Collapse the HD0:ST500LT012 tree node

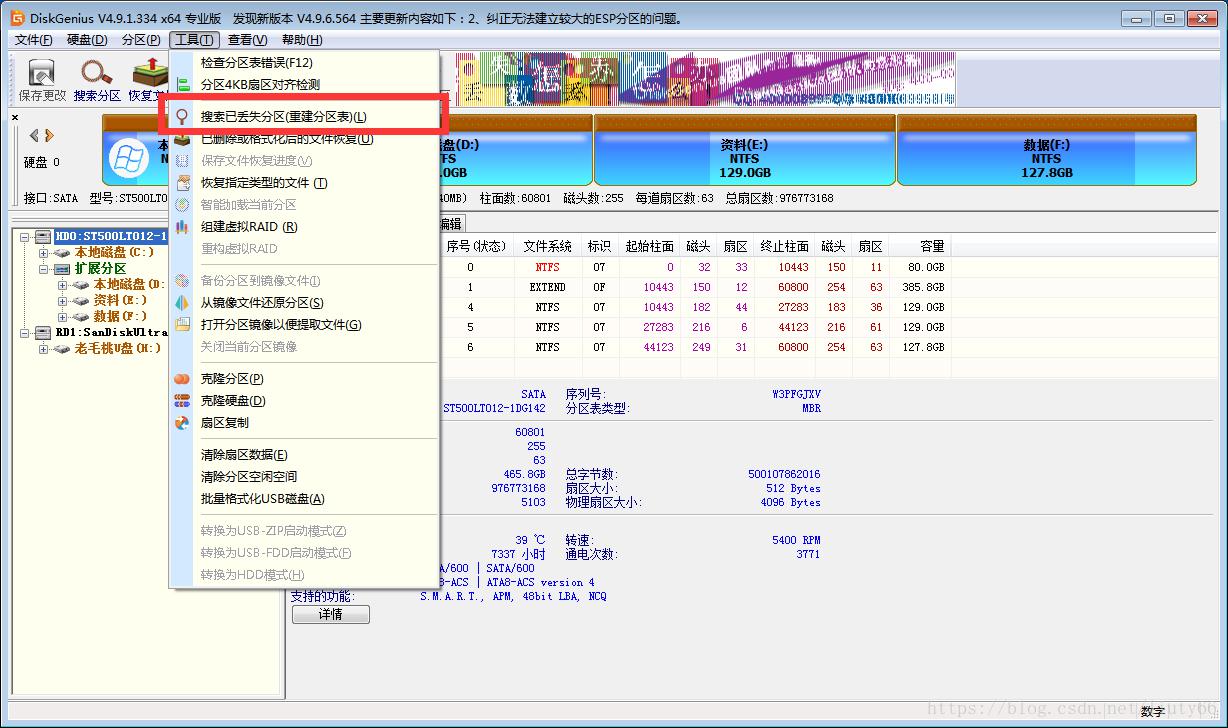coord(25,236)
